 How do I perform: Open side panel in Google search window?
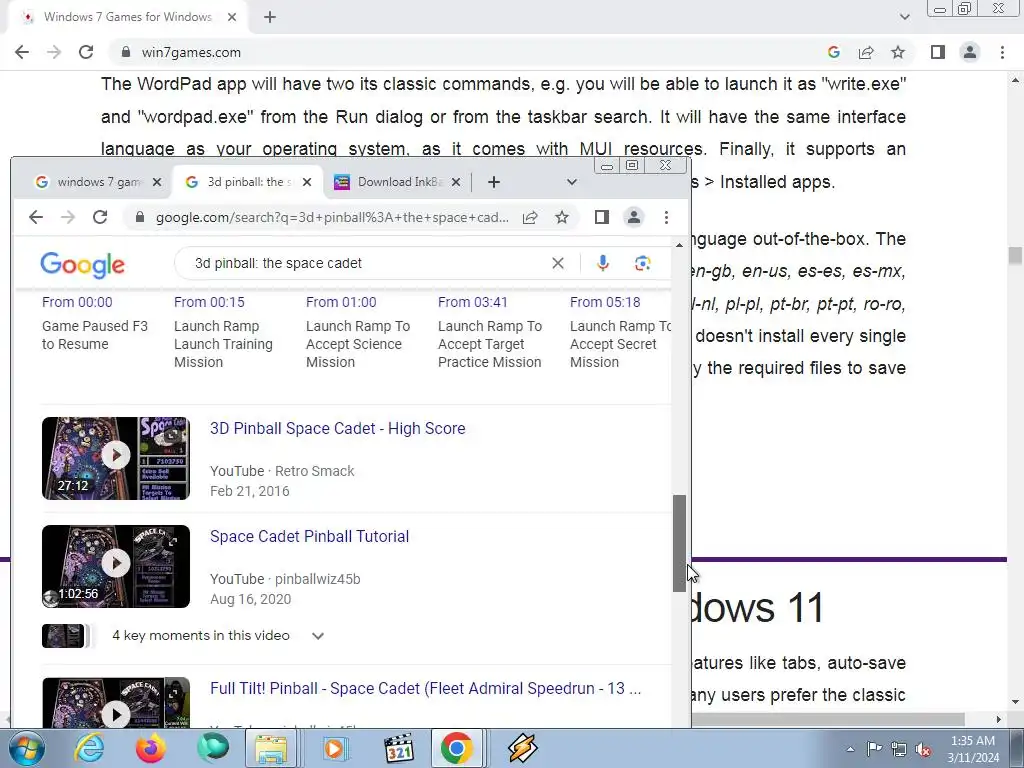(x=601, y=217)
